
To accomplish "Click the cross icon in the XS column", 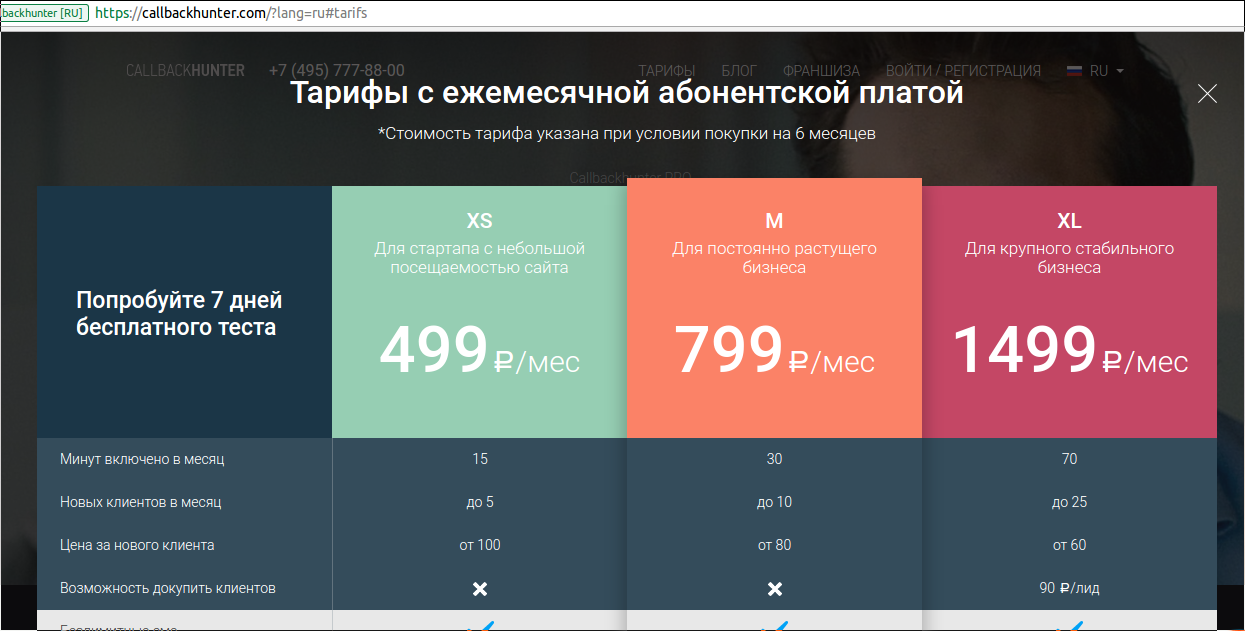I will pyautogui.click(x=480, y=589).
